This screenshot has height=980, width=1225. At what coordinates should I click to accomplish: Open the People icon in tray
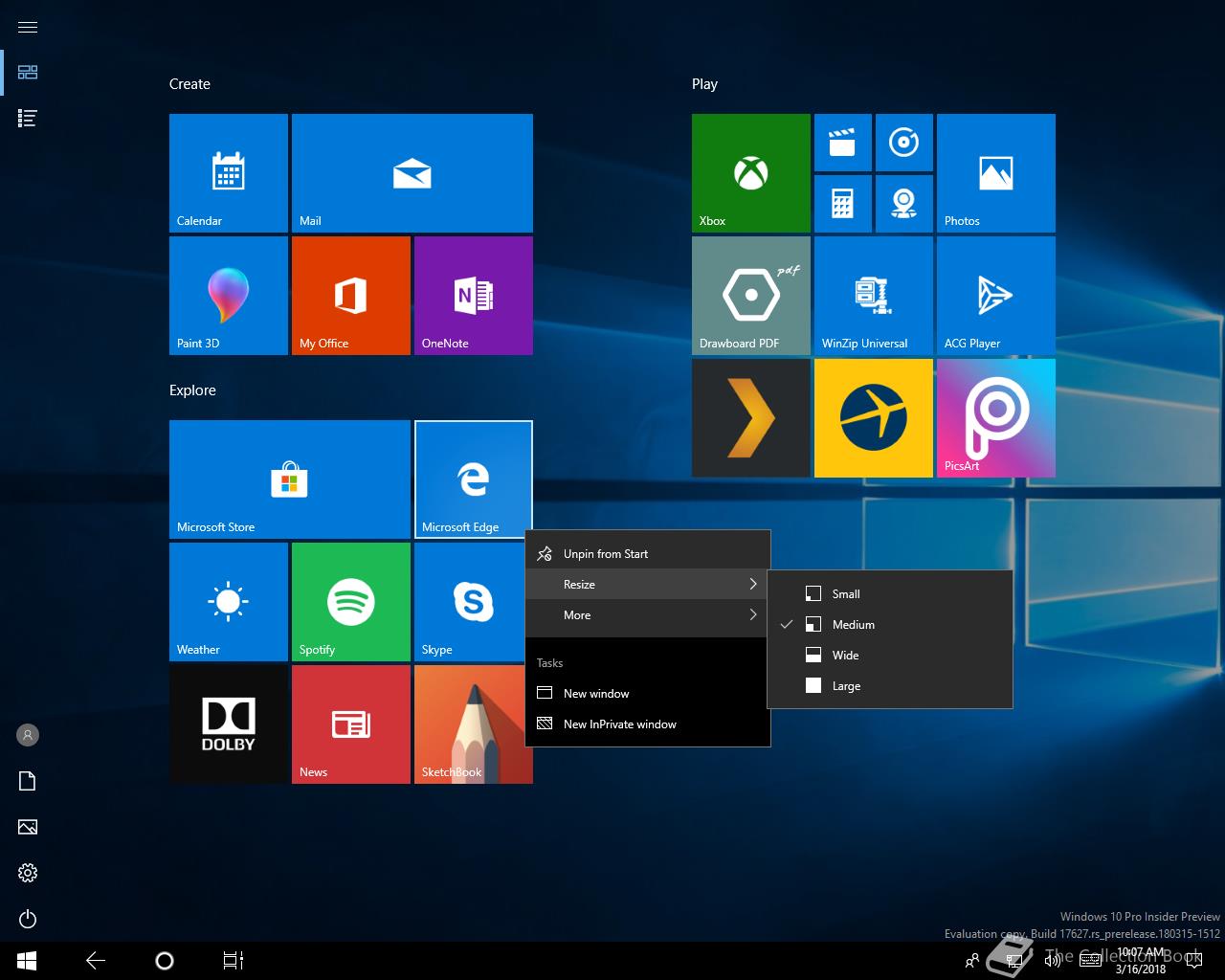(x=972, y=961)
